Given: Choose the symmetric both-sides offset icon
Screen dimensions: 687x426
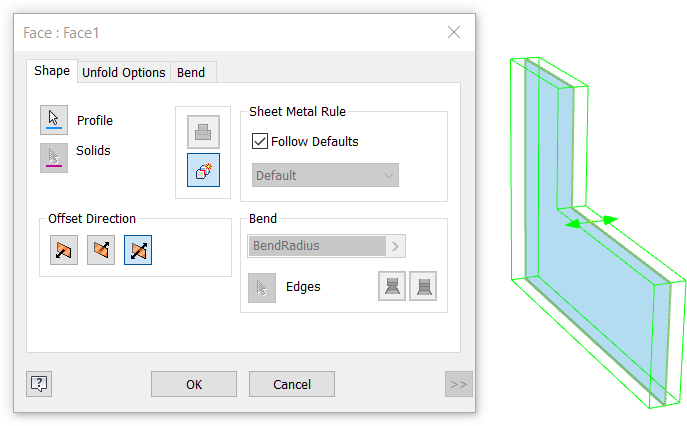Looking at the screenshot, I should click(138, 250).
